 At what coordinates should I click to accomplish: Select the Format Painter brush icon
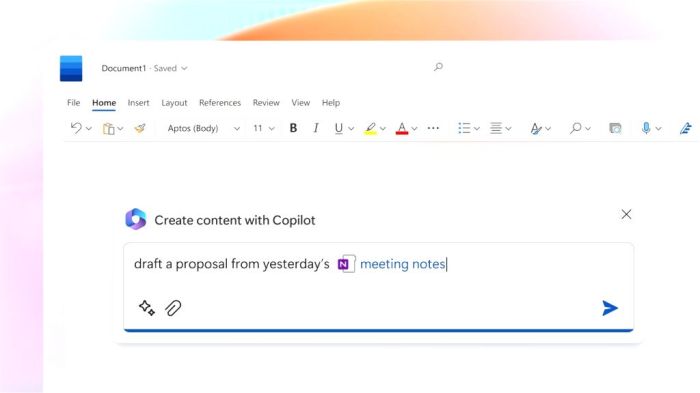coord(140,128)
